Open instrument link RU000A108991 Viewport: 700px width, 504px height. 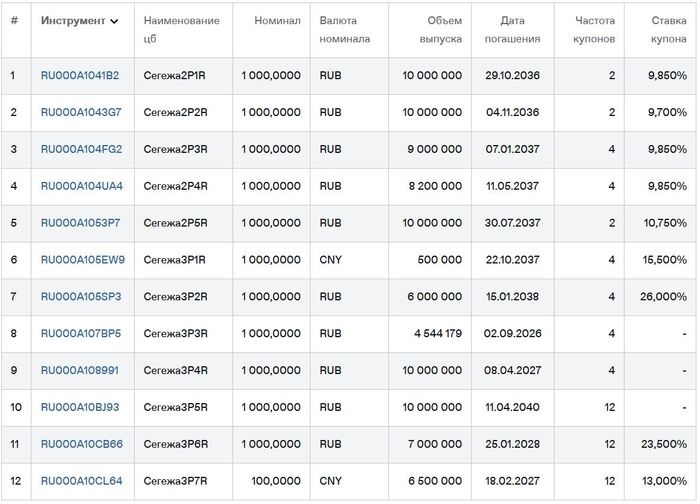pyautogui.click(x=79, y=371)
